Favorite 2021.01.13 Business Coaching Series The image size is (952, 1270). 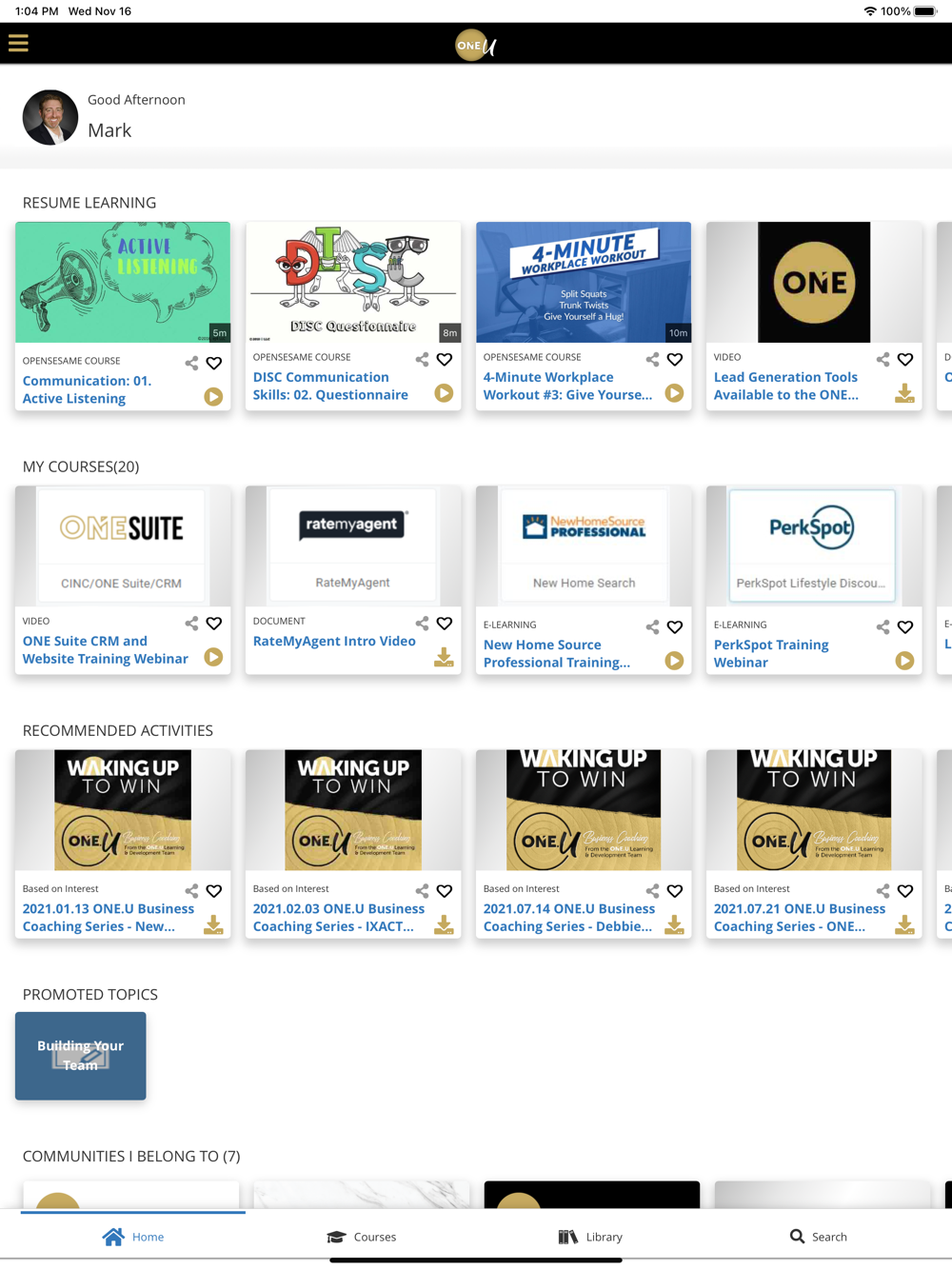(x=214, y=890)
